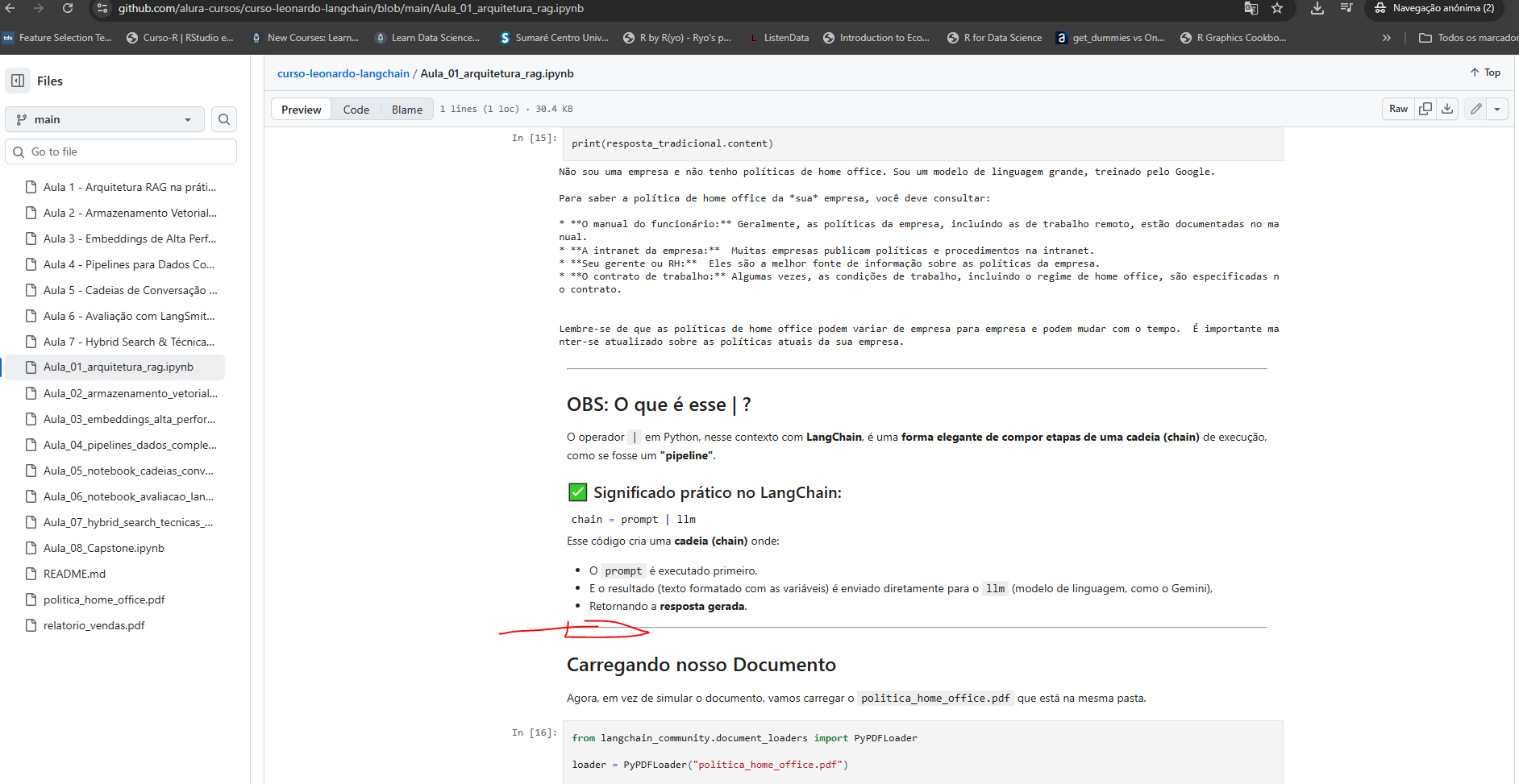
Task: Open bookmark get_dummies vs On...
Action: click(x=1110, y=38)
